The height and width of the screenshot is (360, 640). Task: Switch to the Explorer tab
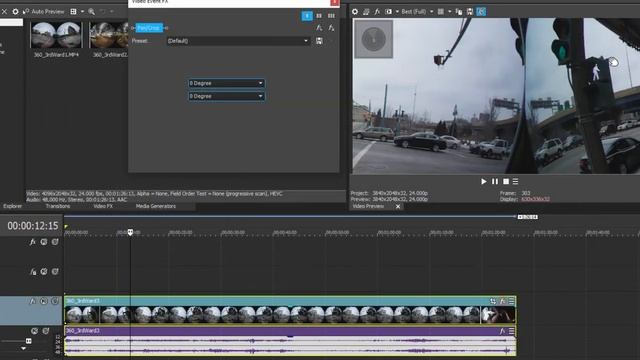coord(13,206)
